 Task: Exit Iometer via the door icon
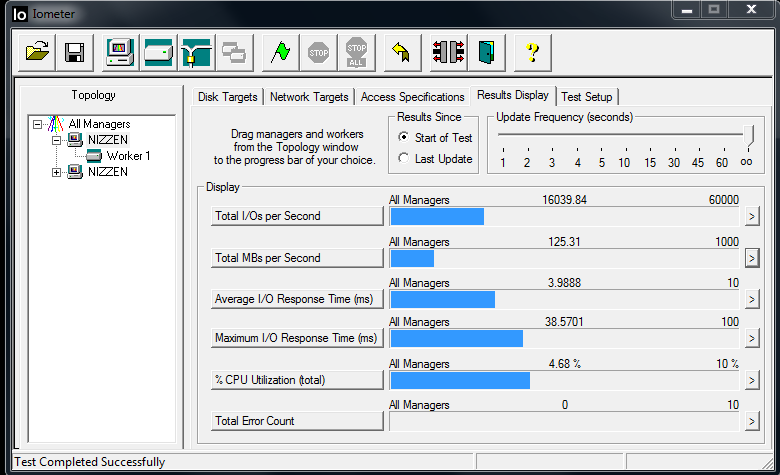point(486,52)
